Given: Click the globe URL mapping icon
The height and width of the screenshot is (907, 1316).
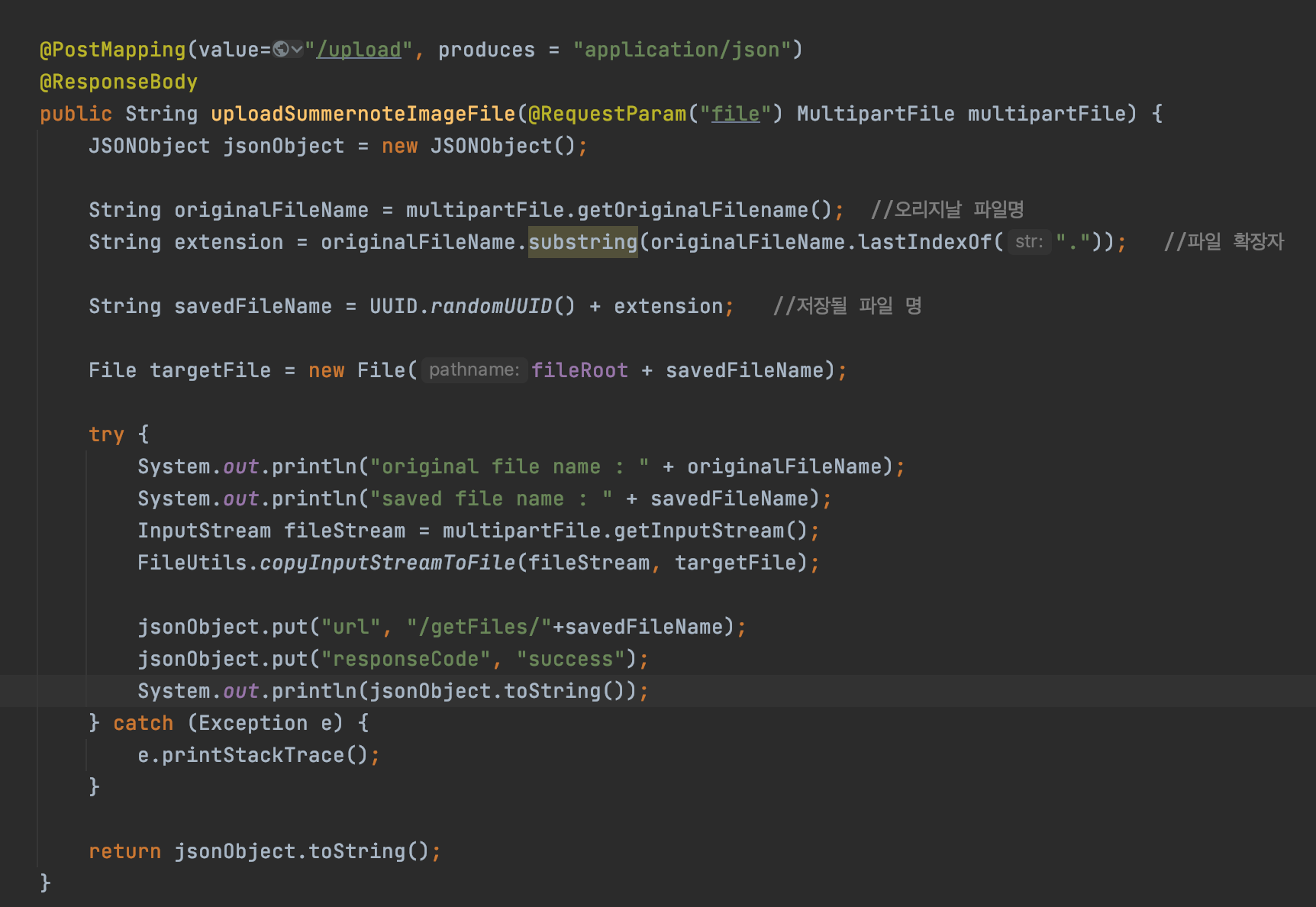Looking at the screenshot, I should (281, 50).
